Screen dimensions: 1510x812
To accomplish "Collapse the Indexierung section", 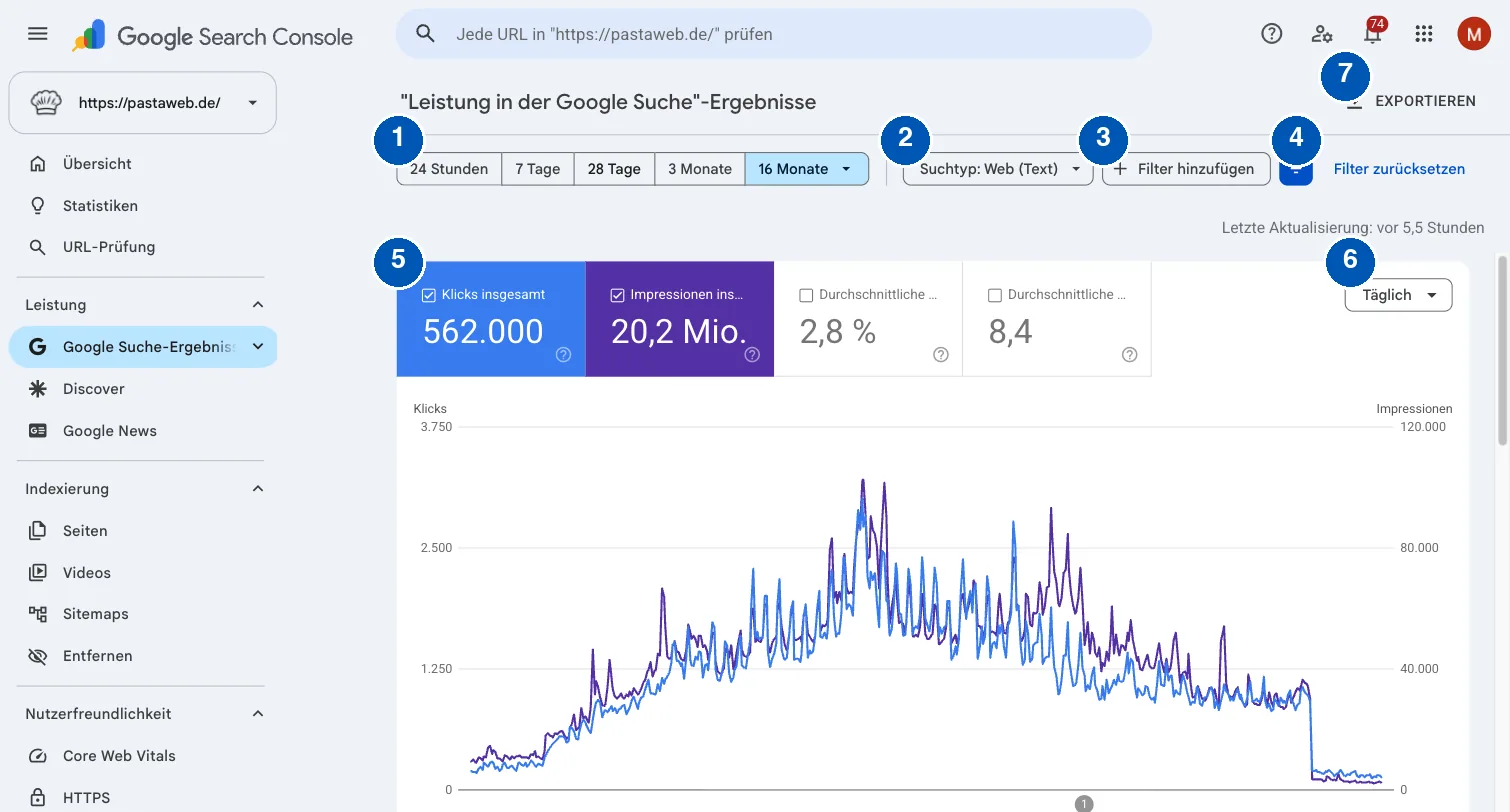I will (257, 489).
